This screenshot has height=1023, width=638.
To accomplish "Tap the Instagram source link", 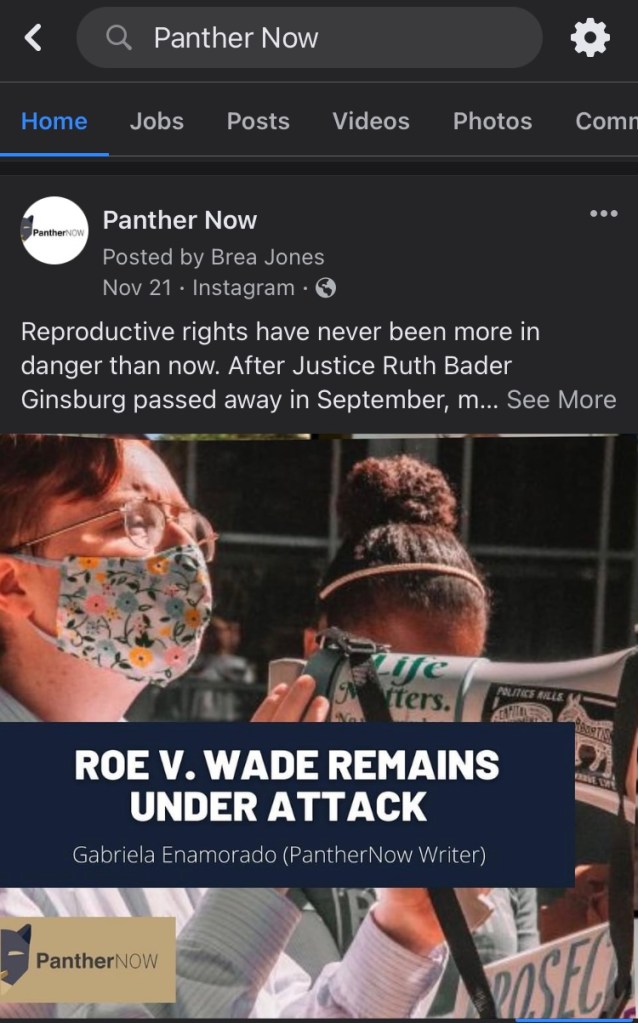I will (x=243, y=288).
